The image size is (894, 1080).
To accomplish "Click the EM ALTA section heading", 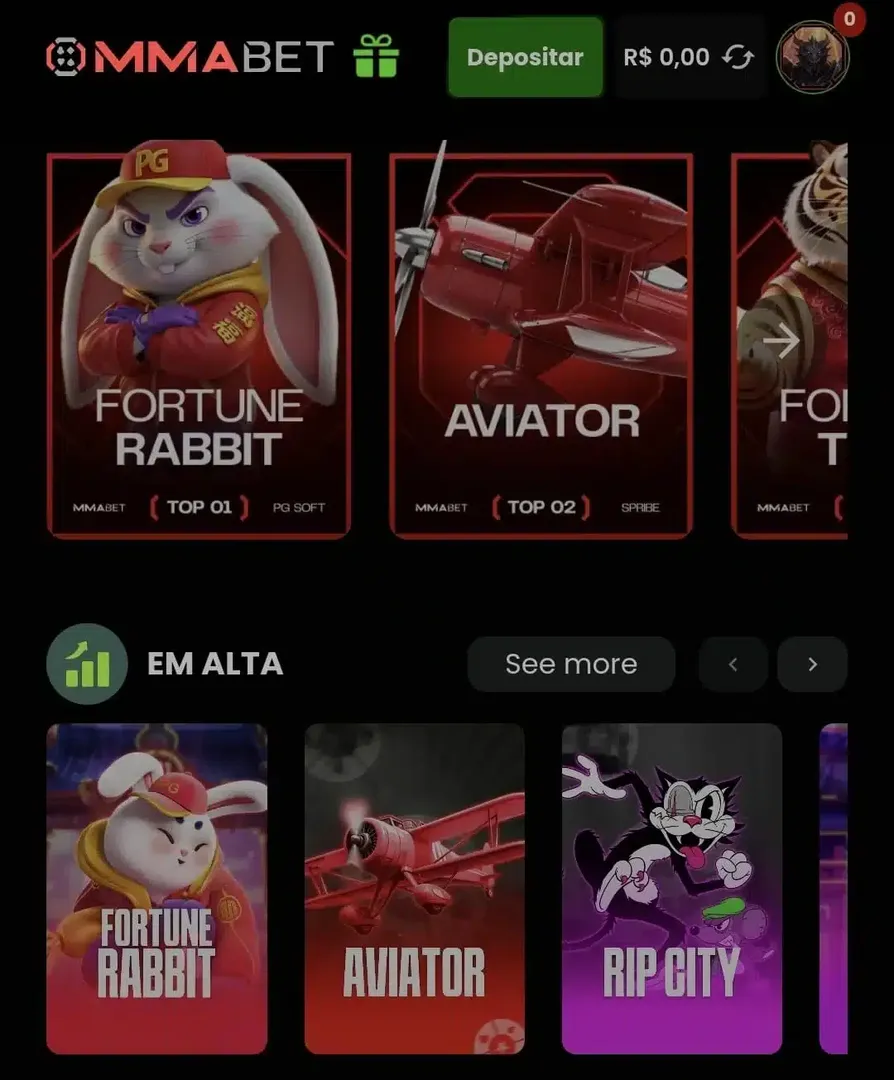I will [215, 664].
